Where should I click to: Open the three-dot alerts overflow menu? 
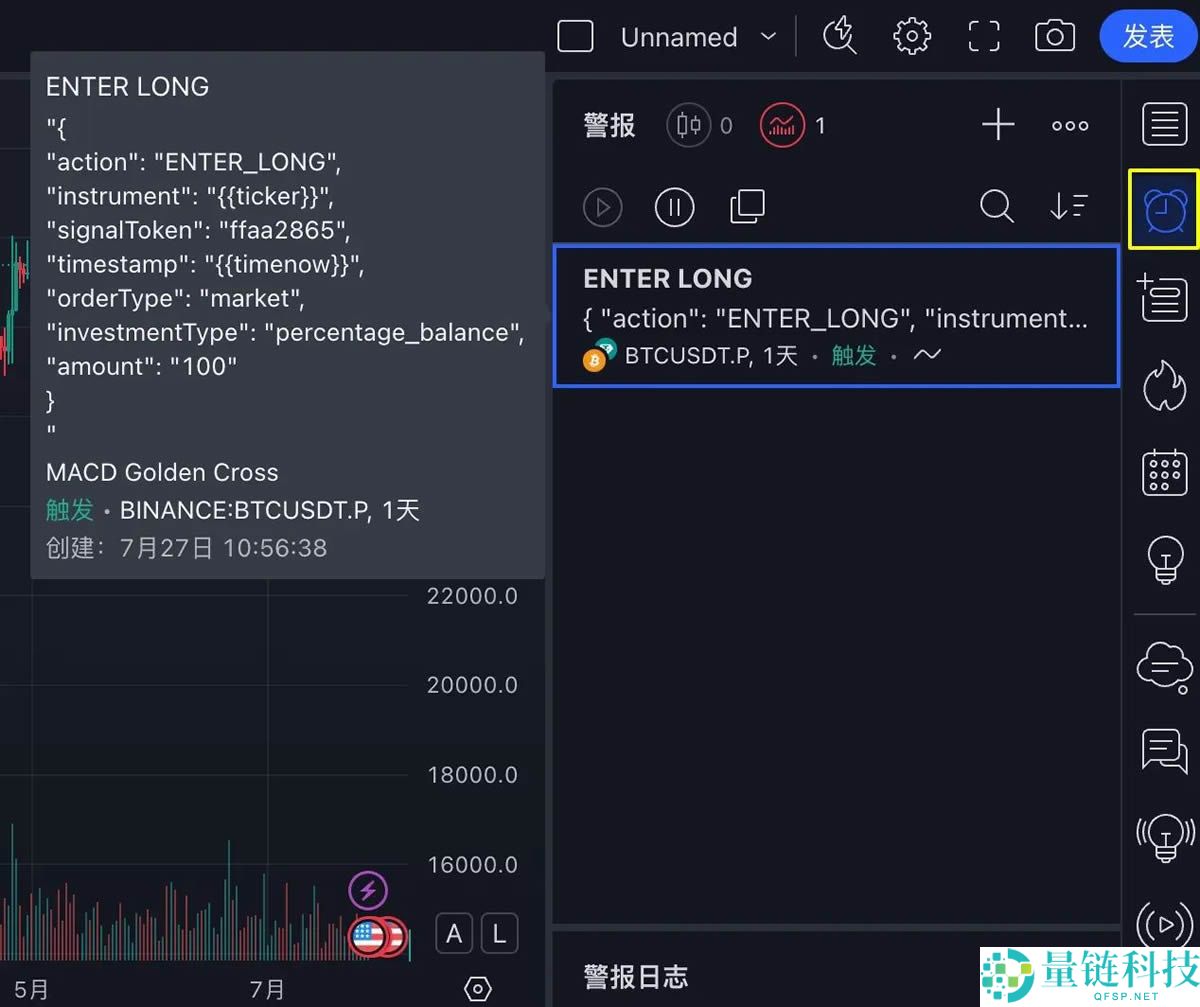click(1069, 124)
